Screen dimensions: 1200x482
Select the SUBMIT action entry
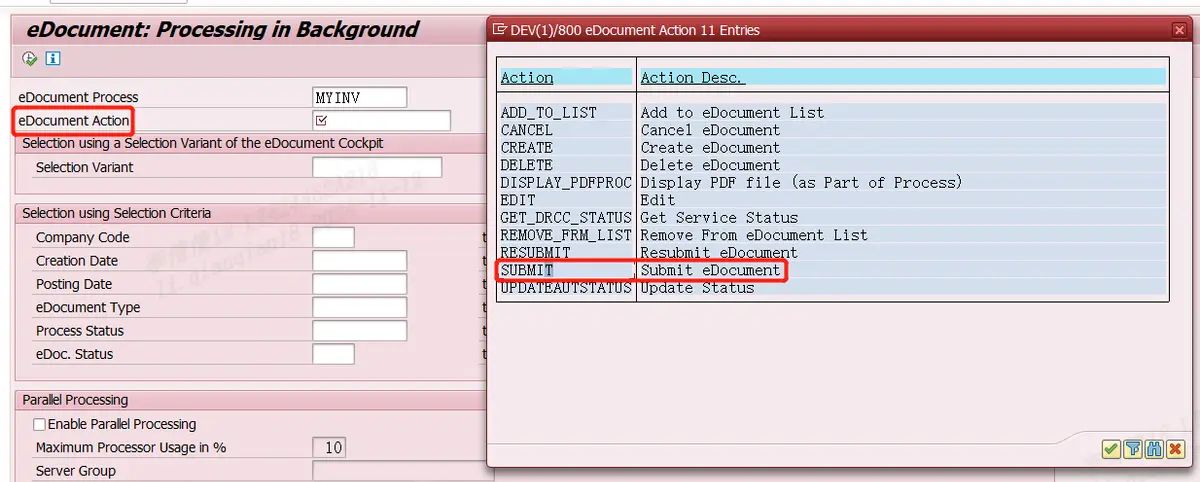527,270
